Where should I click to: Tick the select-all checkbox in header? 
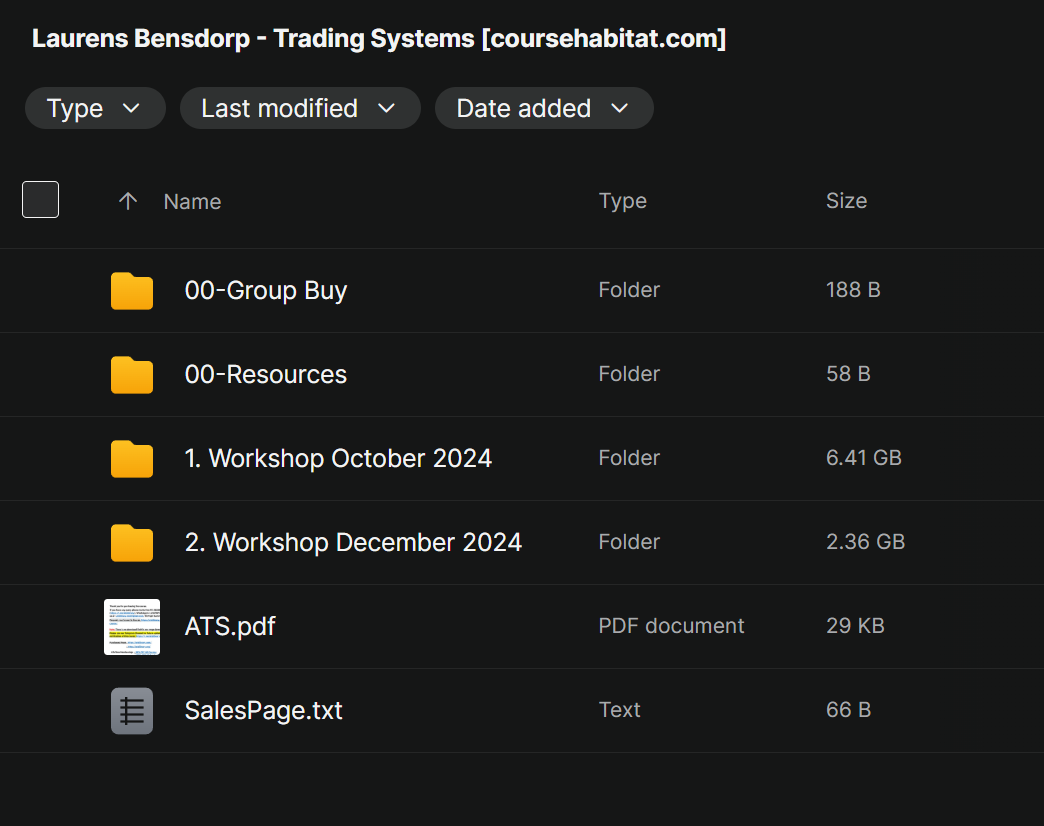pyautogui.click(x=41, y=200)
